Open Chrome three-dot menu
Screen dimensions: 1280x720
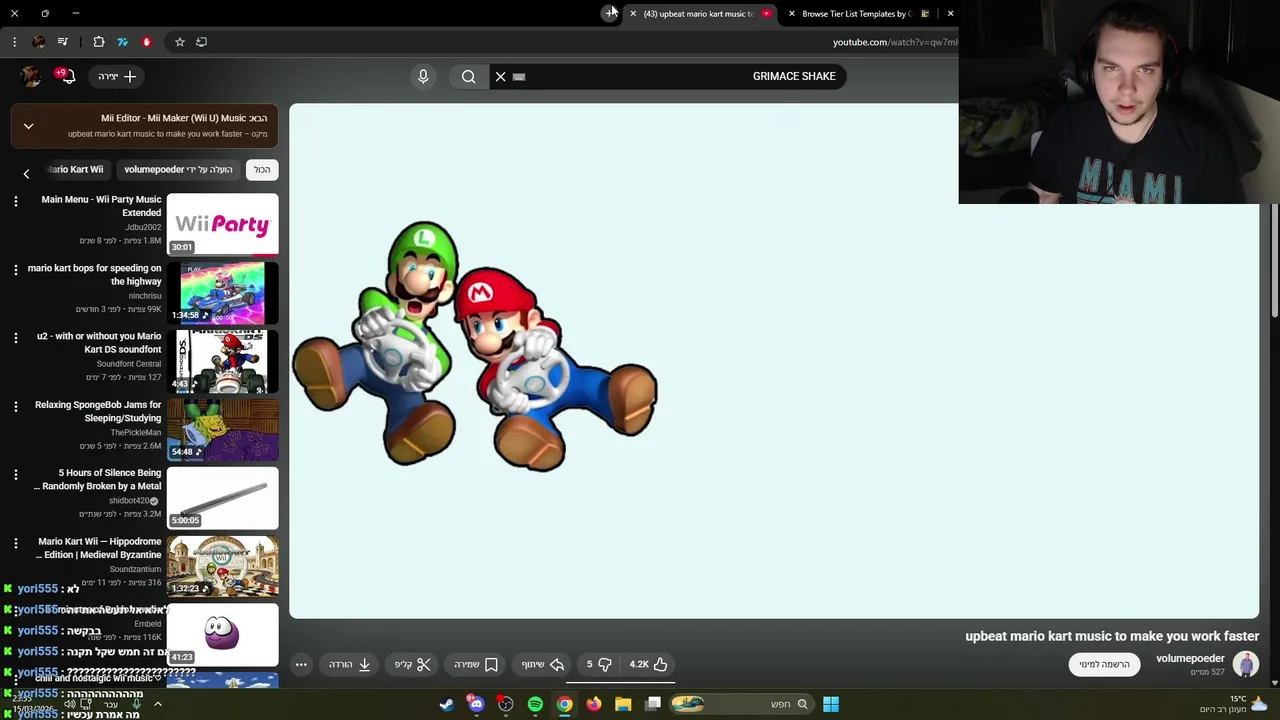coord(14,42)
